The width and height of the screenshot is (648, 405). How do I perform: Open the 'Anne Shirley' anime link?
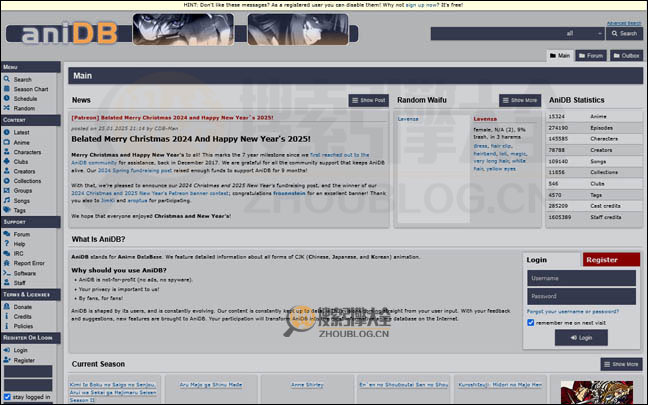(x=307, y=384)
